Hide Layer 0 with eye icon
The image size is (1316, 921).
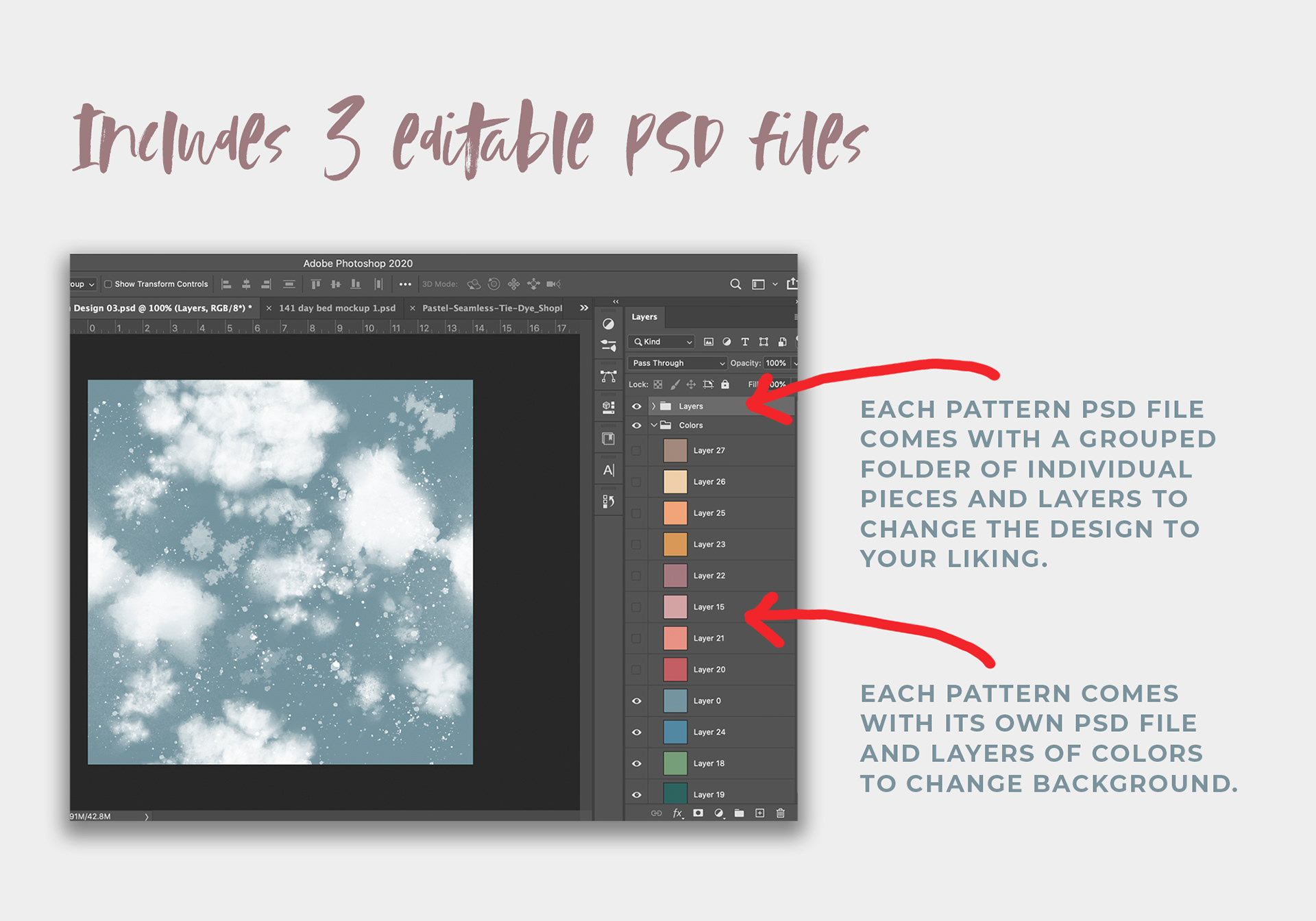637,701
